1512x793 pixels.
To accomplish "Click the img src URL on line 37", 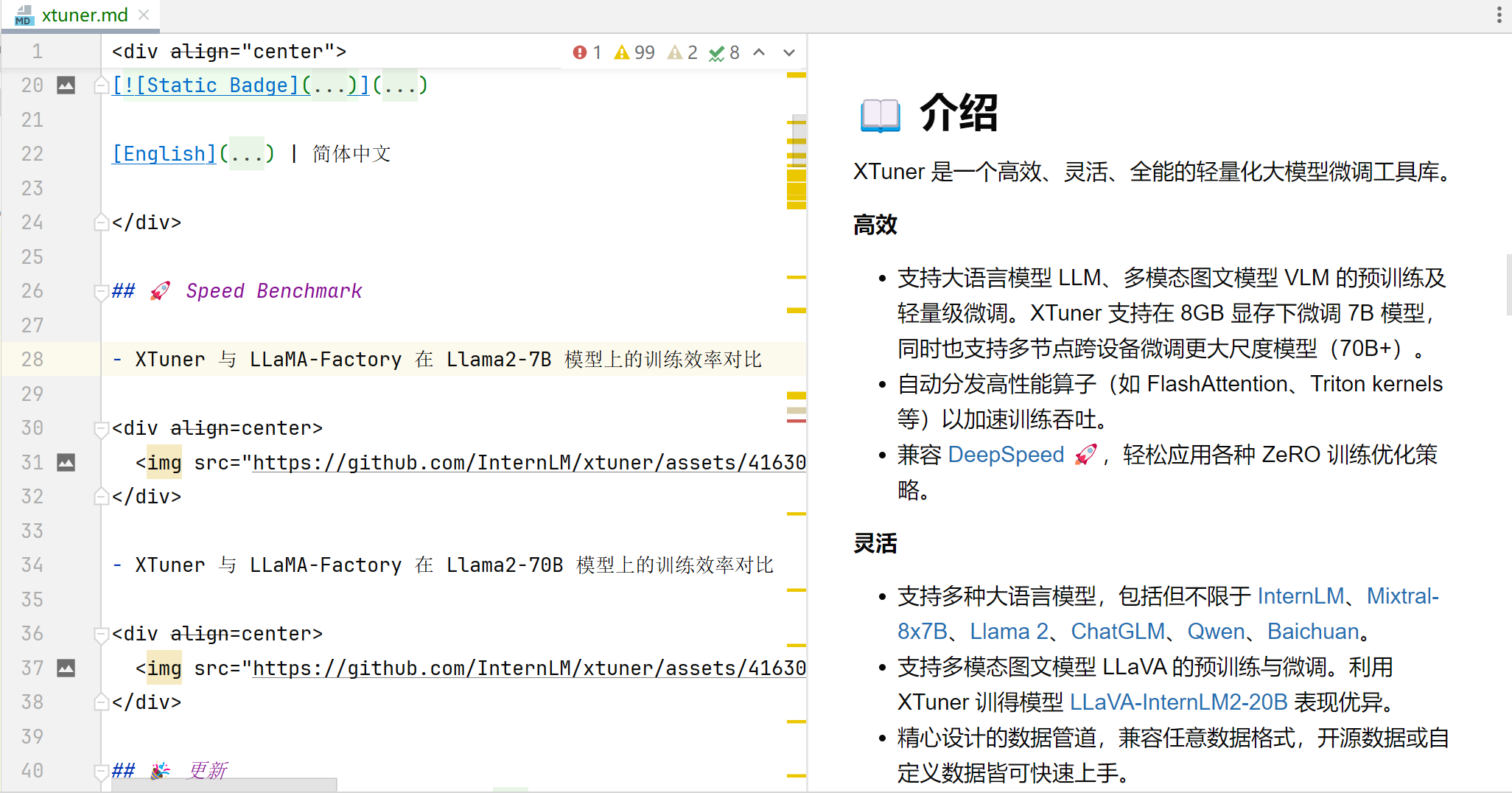I will (529, 668).
